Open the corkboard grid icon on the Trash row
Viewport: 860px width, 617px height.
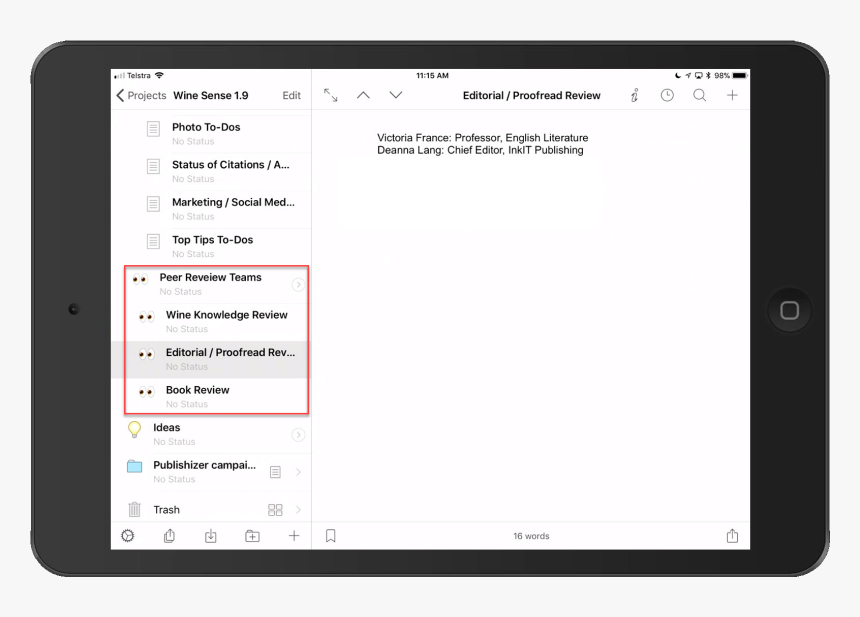click(275, 510)
